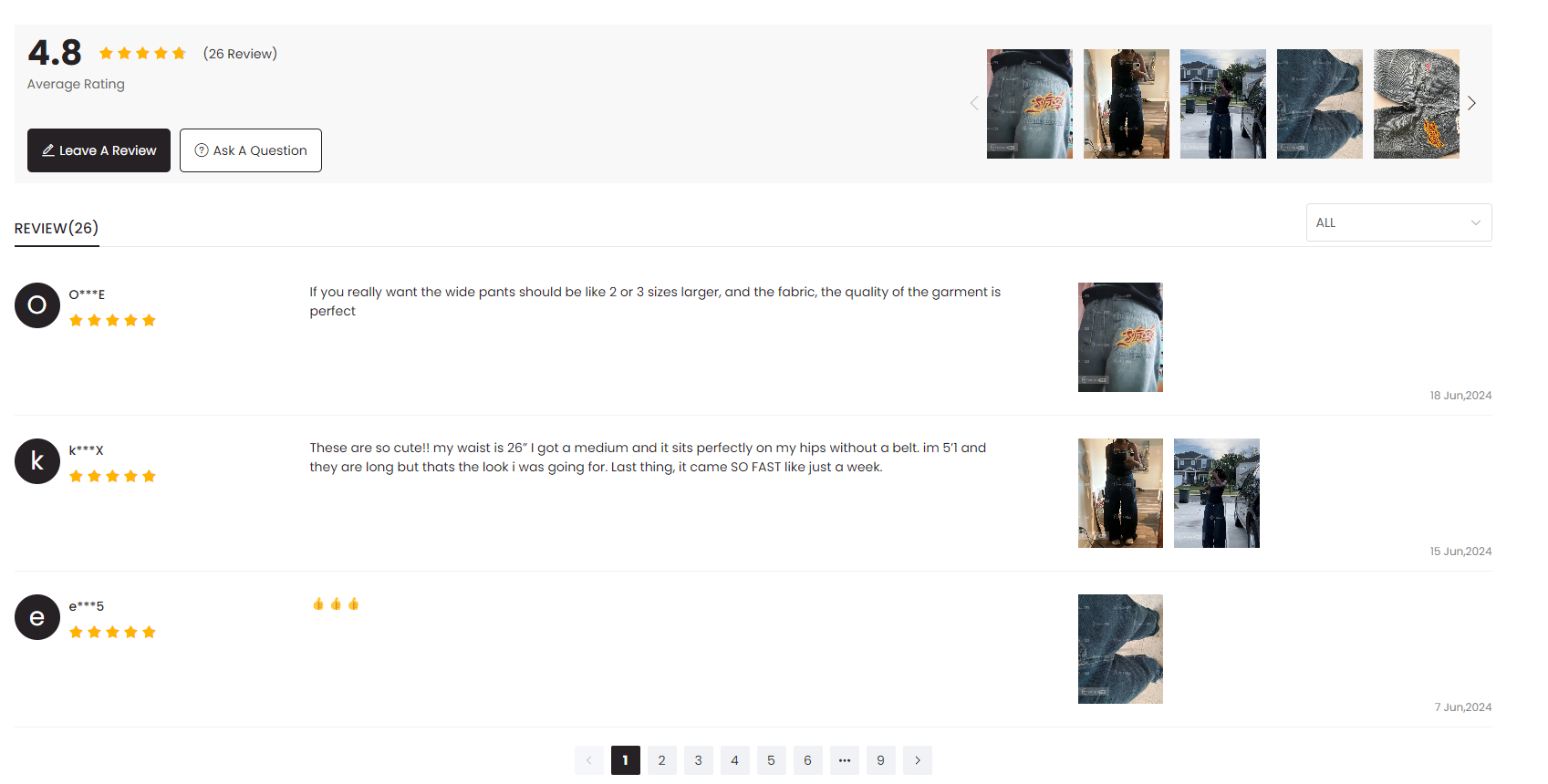Open k***X's mirror selfie review photo
This screenshot has width=1548, height=784.
1120,493
